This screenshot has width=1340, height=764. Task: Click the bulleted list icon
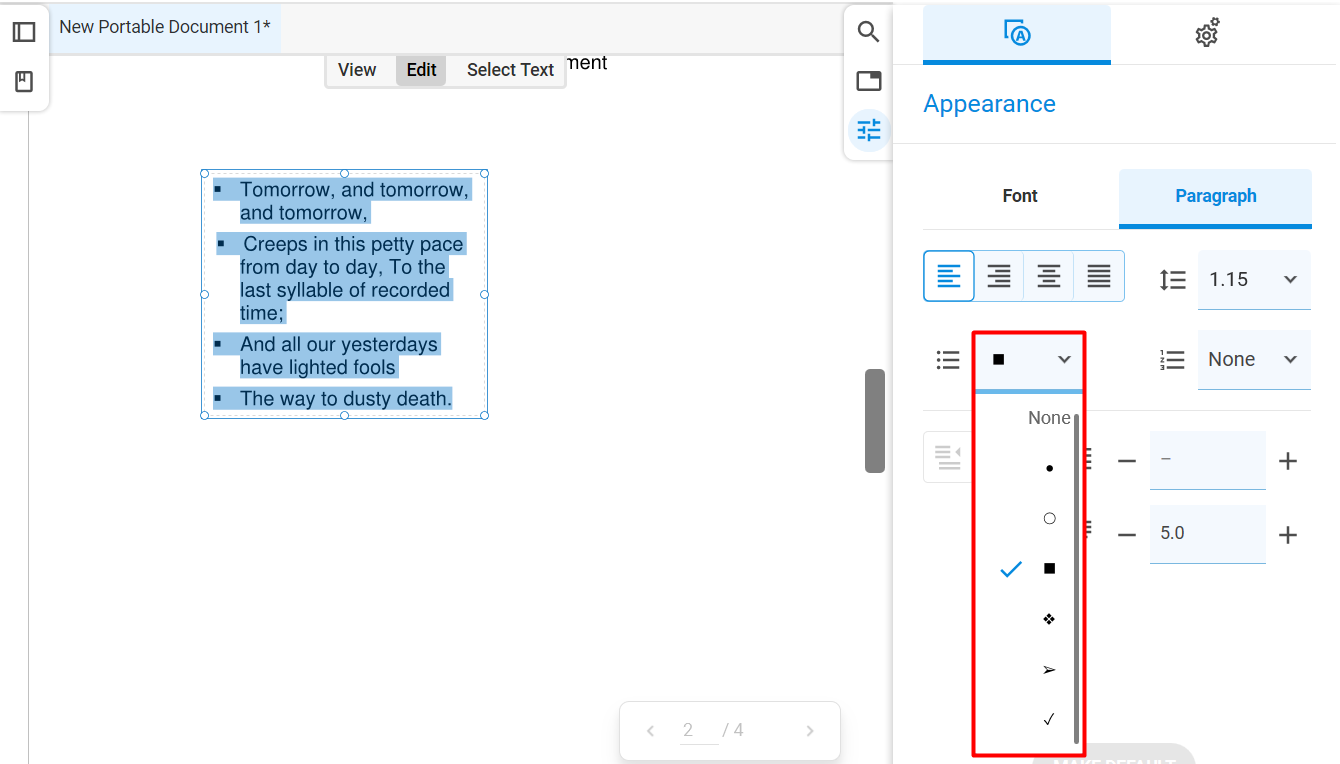point(948,360)
